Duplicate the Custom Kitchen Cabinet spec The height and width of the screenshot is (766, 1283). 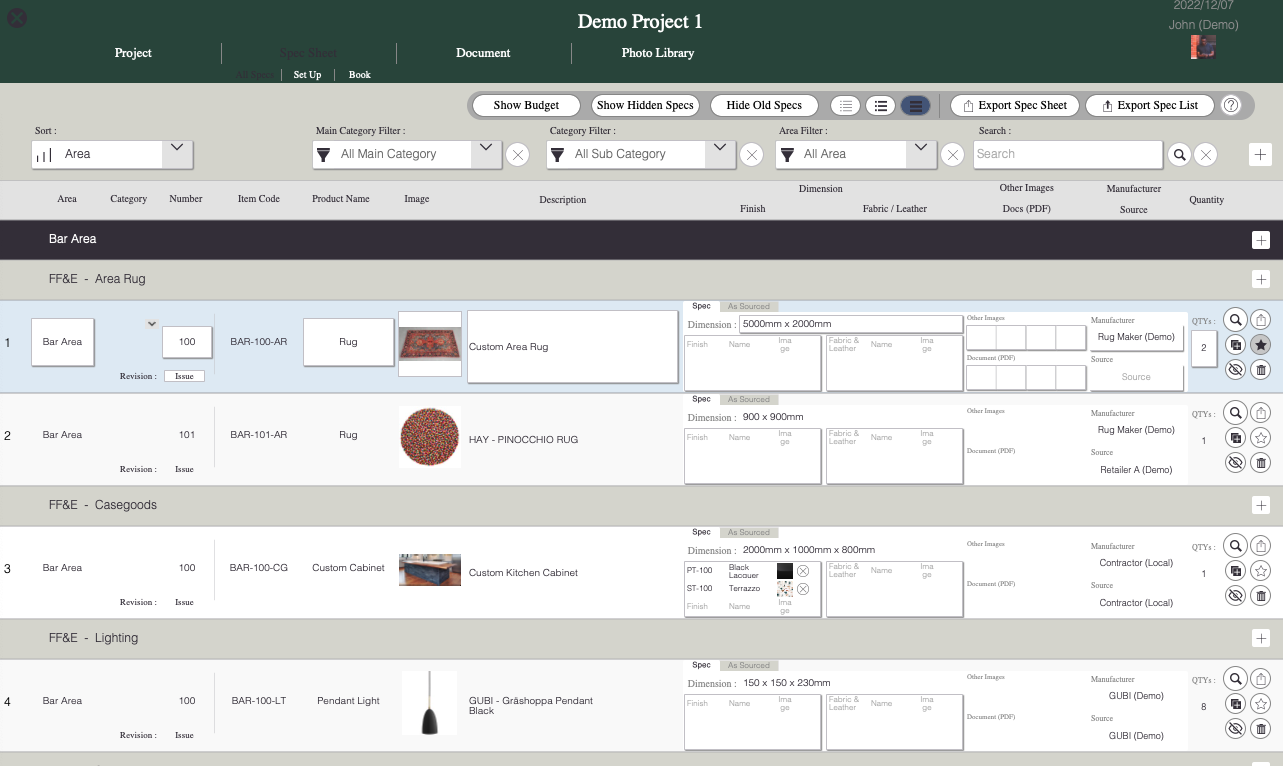coord(1235,570)
